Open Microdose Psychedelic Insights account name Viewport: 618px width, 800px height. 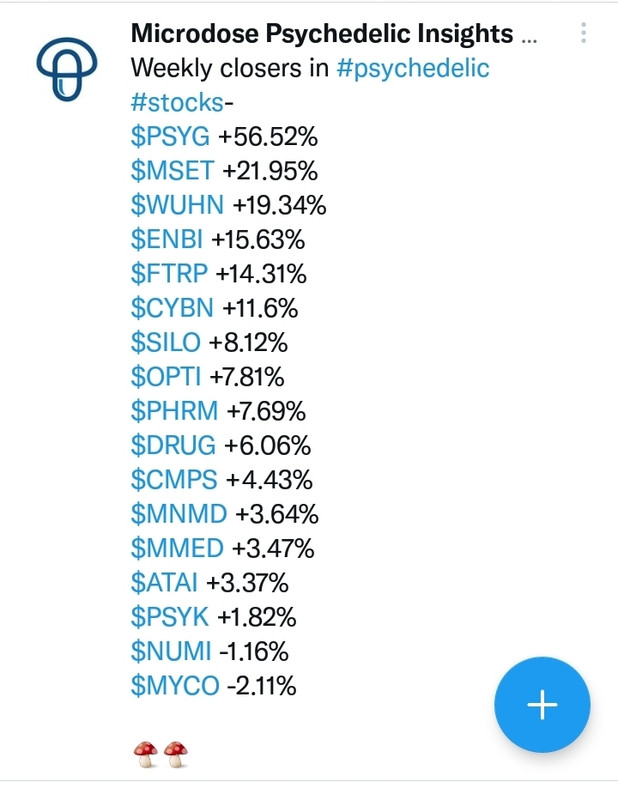(322, 34)
